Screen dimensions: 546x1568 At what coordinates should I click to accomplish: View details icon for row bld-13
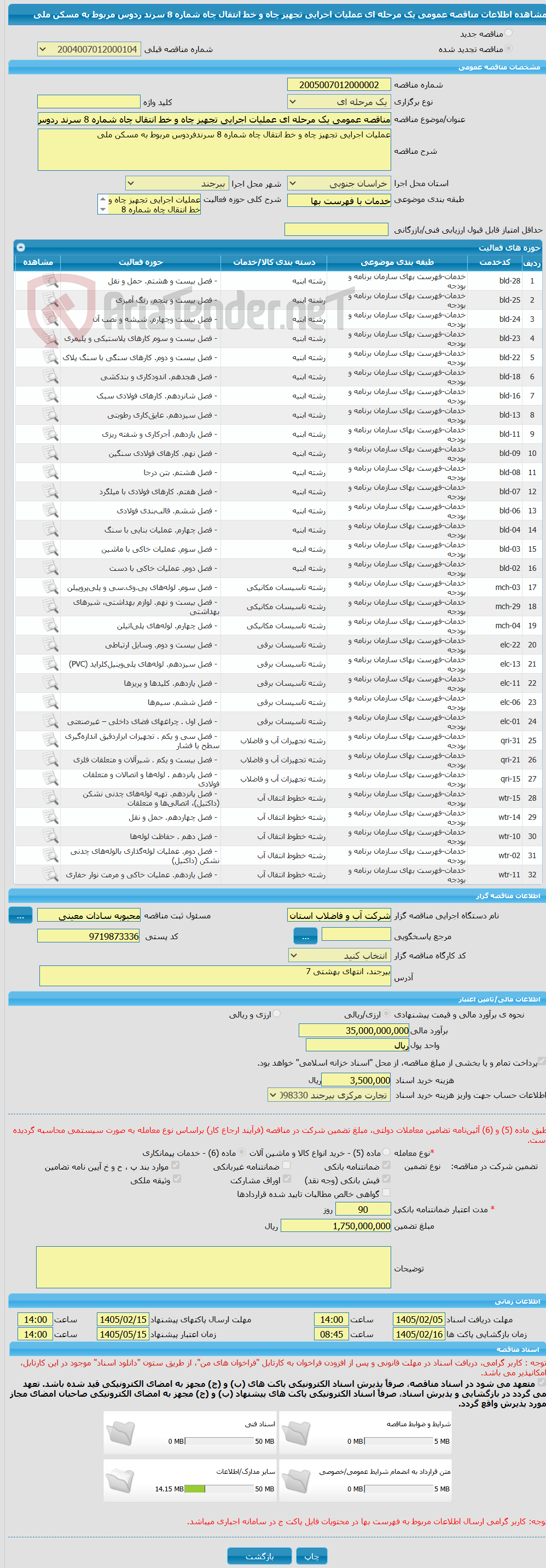click(50, 415)
